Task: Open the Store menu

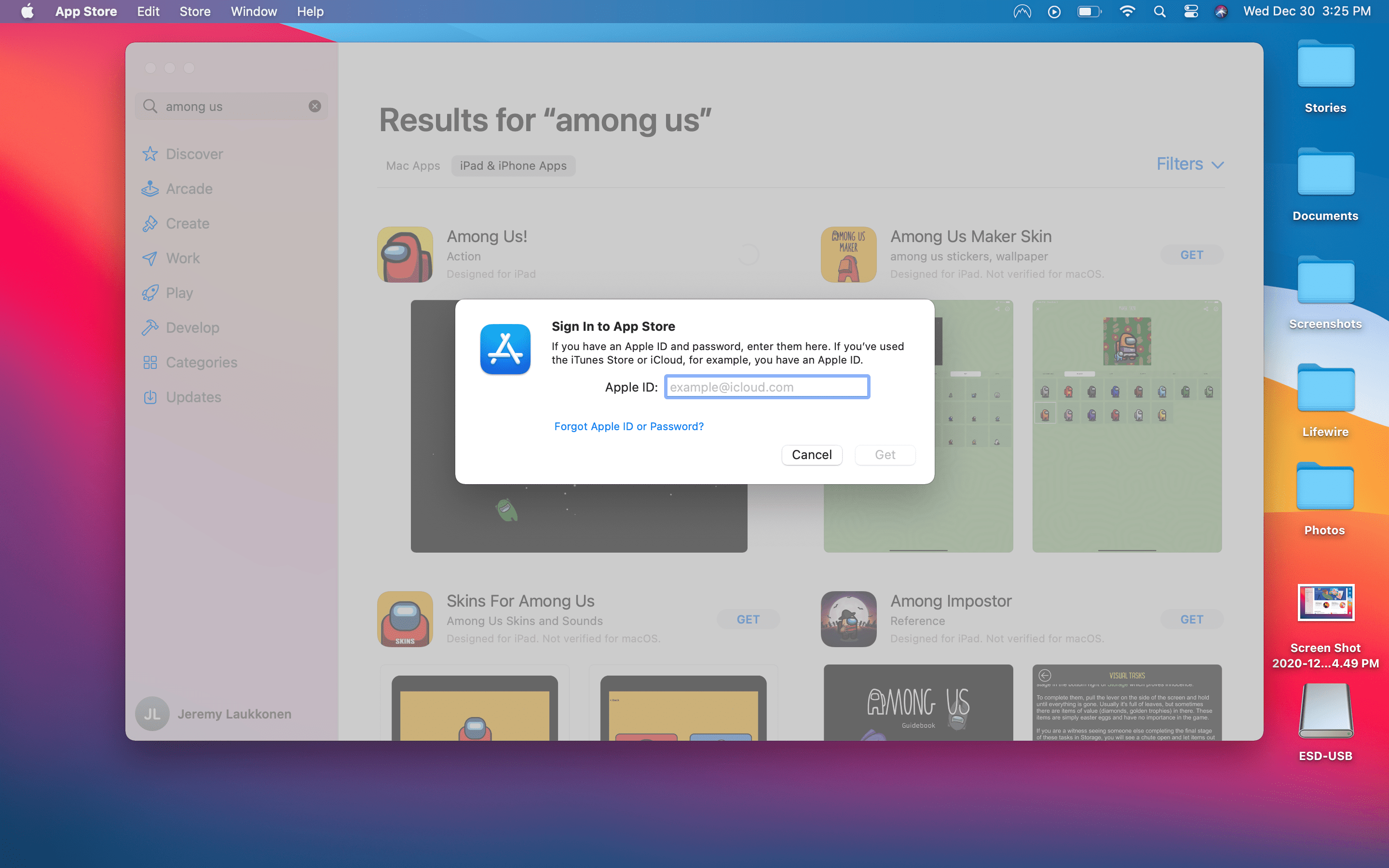Action: [195, 11]
